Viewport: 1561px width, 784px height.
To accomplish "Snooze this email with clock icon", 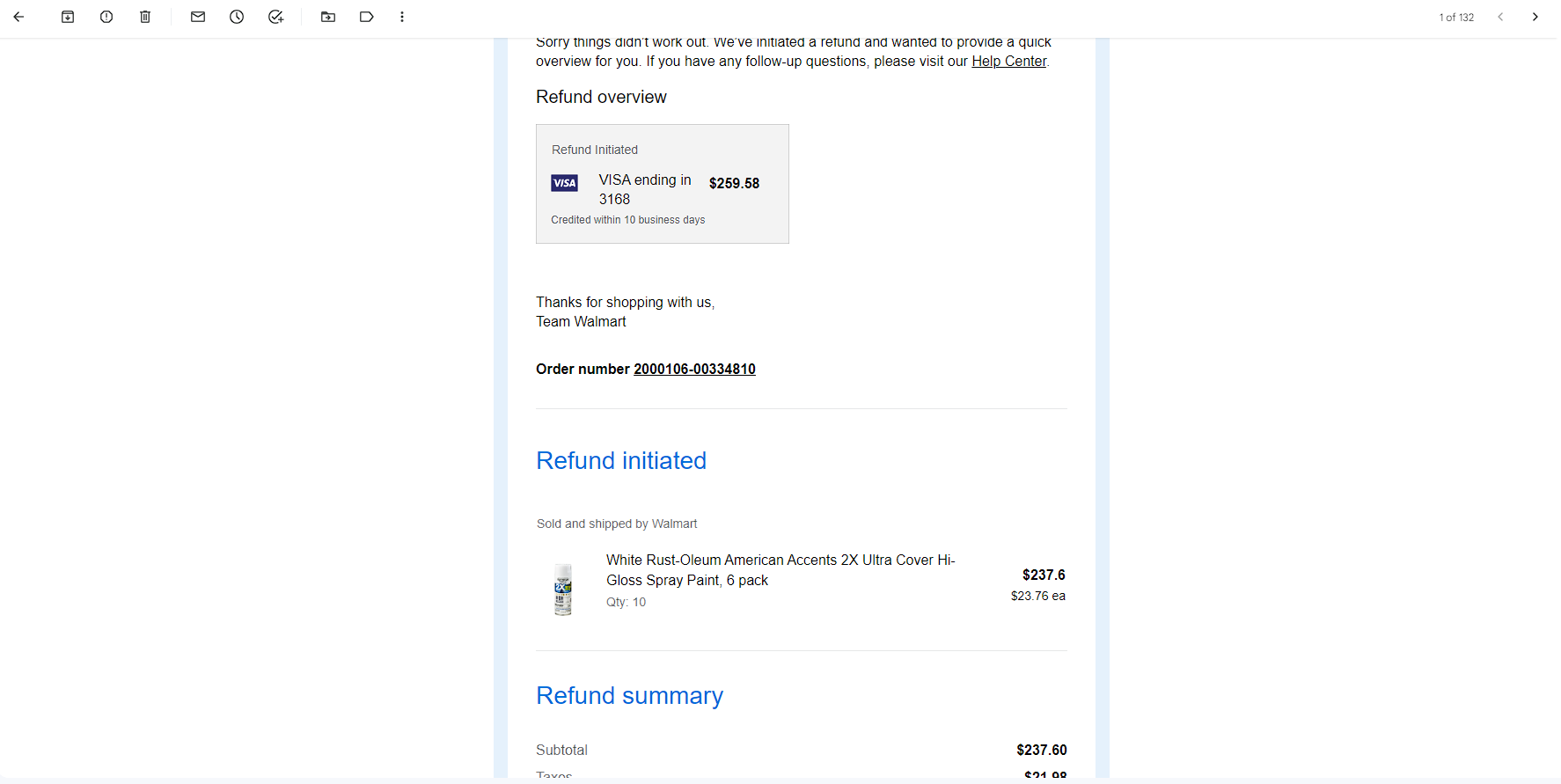I will click(x=237, y=17).
